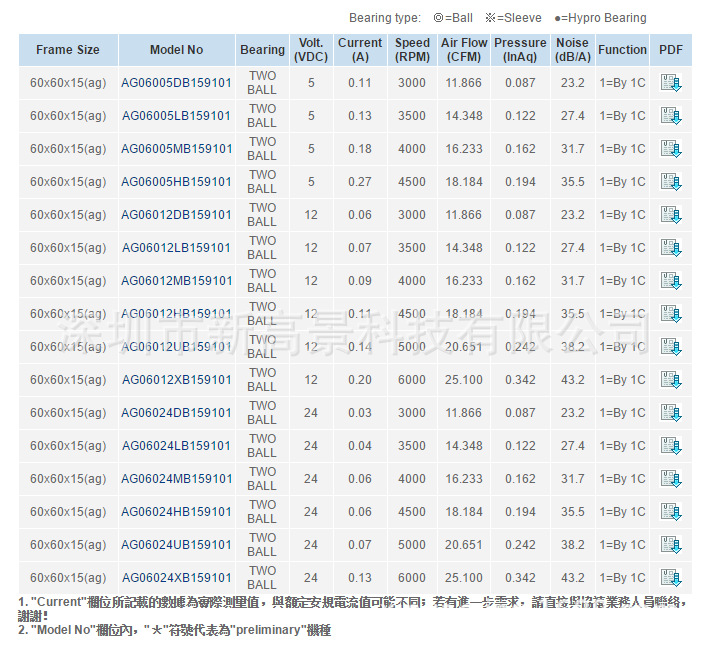The image size is (708, 649).
Task: Select 1=By 1C in AG06005DB159101 row
Action: [x=623, y=83]
